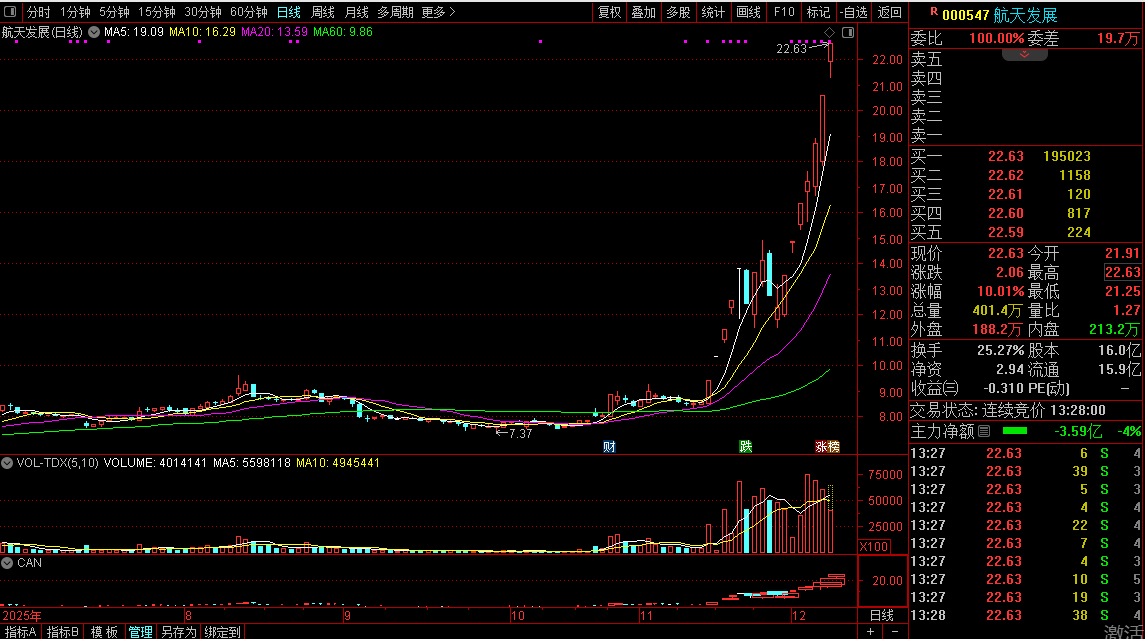Viewport: 1145px width, 639px height.
Task: Open the 主力净额 details icon
Action: click(x=984, y=432)
